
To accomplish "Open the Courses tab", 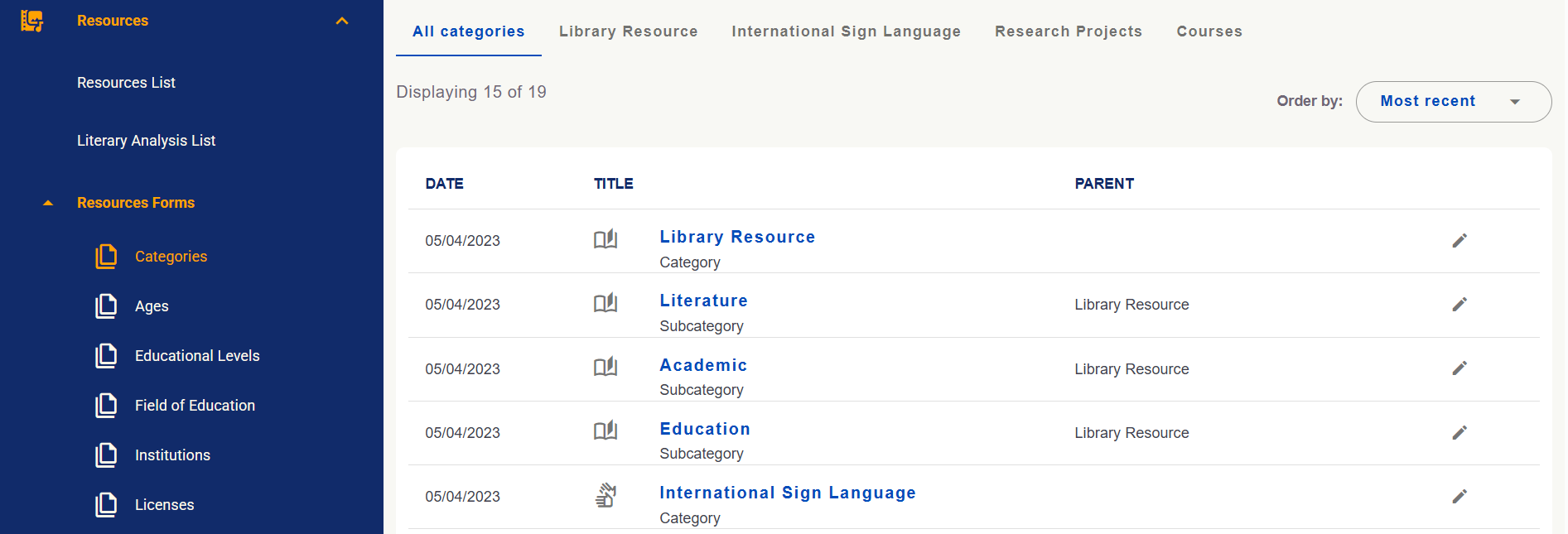I will tap(1209, 31).
